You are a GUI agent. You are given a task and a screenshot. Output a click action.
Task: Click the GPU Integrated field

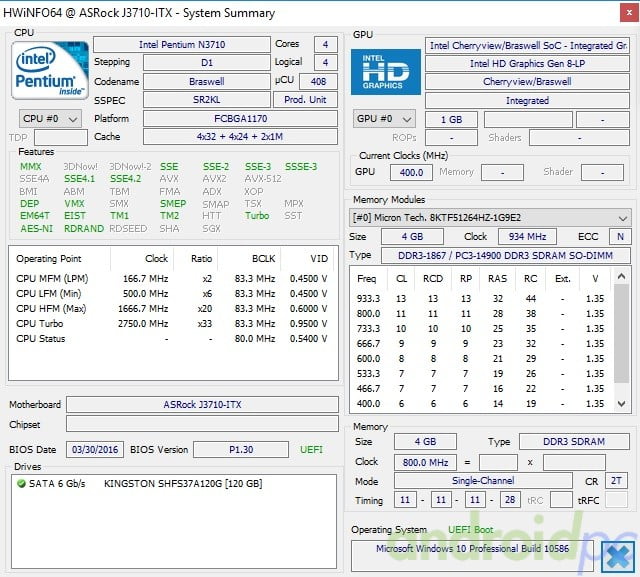pyautogui.click(x=527, y=100)
